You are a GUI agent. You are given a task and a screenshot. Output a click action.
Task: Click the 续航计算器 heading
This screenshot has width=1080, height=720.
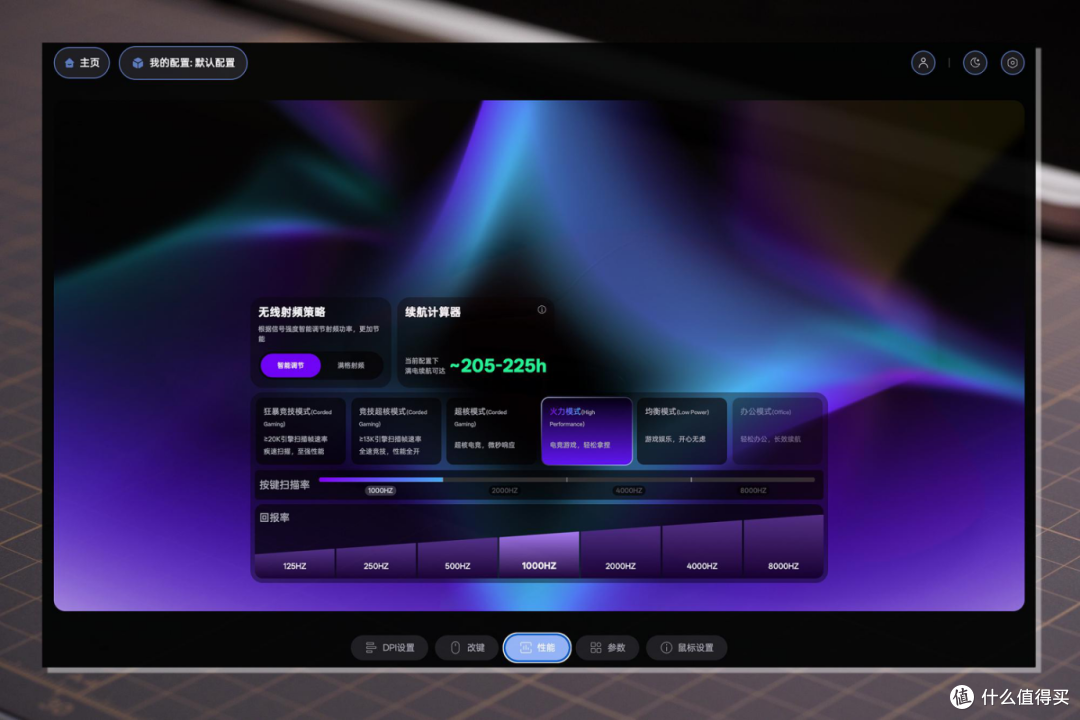(433, 312)
